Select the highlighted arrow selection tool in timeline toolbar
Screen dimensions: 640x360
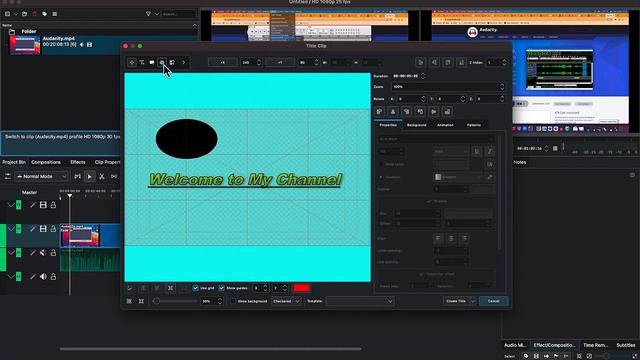(89, 176)
